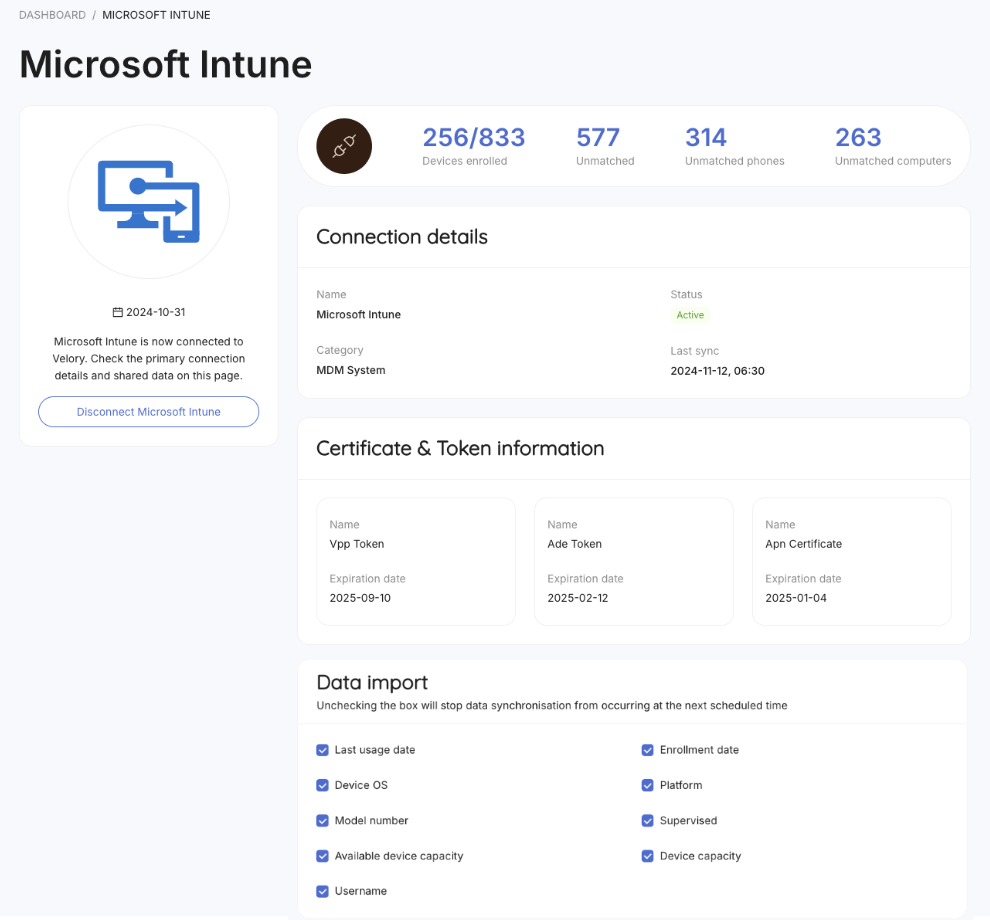Uncheck the Last usage date checkbox
Image resolution: width=990 pixels, height=920 pixels.
click(323, 750)
